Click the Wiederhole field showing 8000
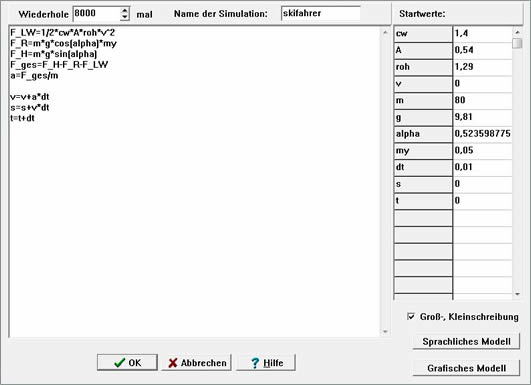This screenshot has height=385, width=531. click(97, 14)
